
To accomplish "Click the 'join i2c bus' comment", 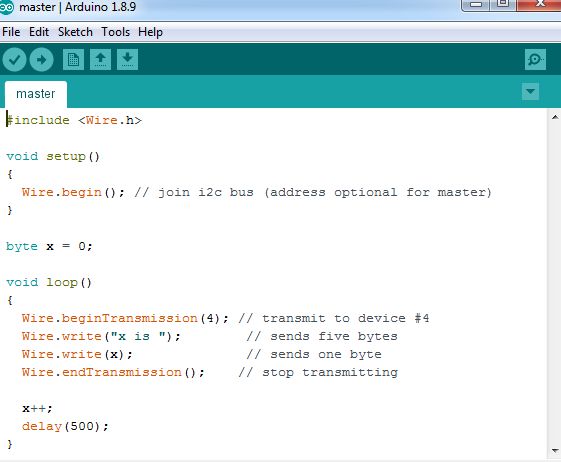I will click(313, 193).
